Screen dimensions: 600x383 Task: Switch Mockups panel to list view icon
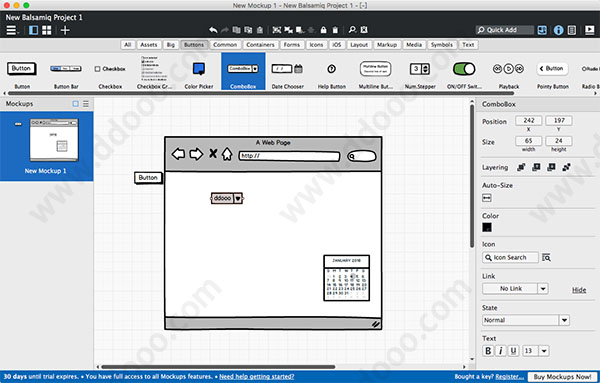tap(86, 104)
